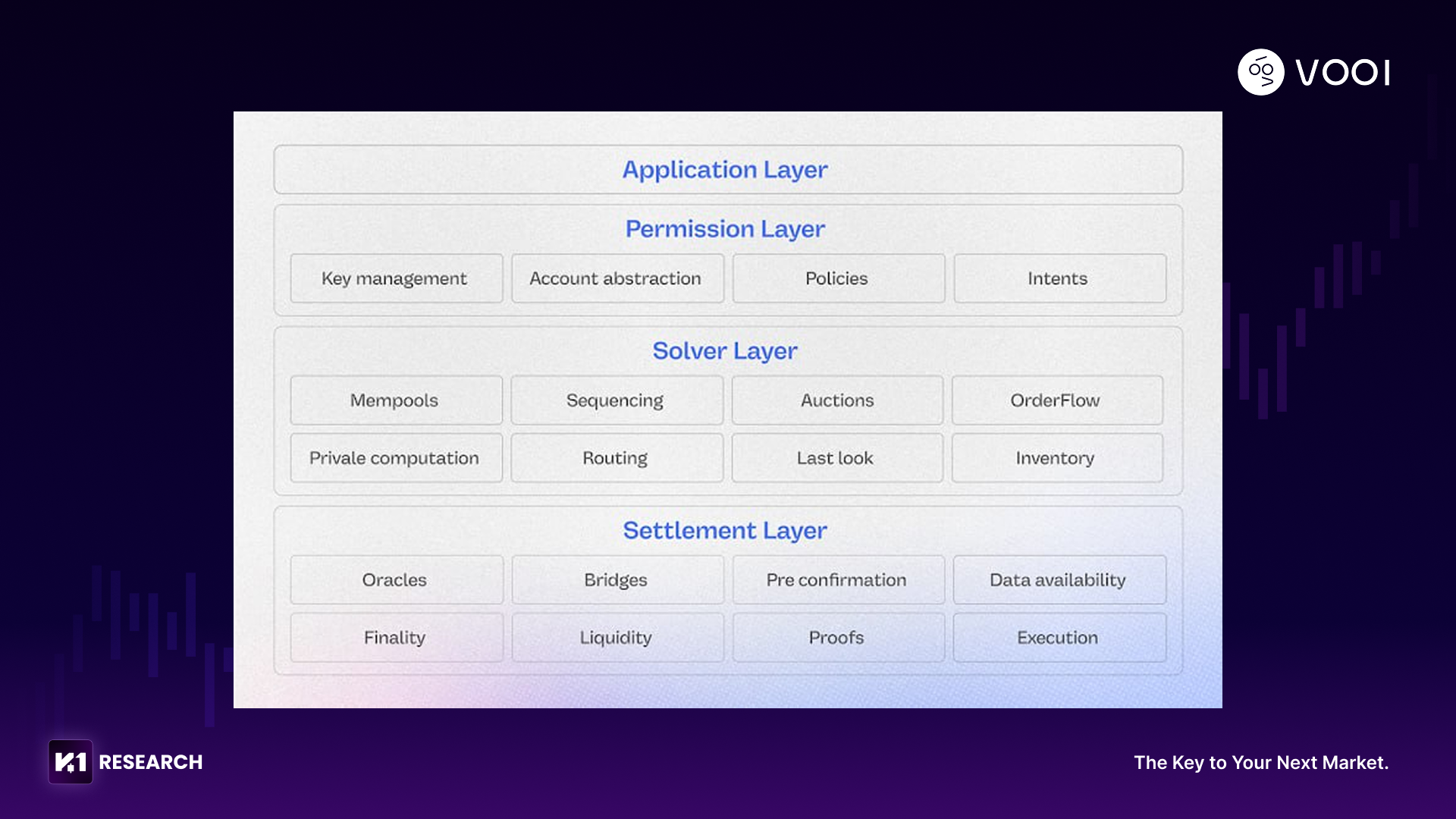Click the Oracles box
The width and height of the screenshot is (1456, 819).
[395, 580]
